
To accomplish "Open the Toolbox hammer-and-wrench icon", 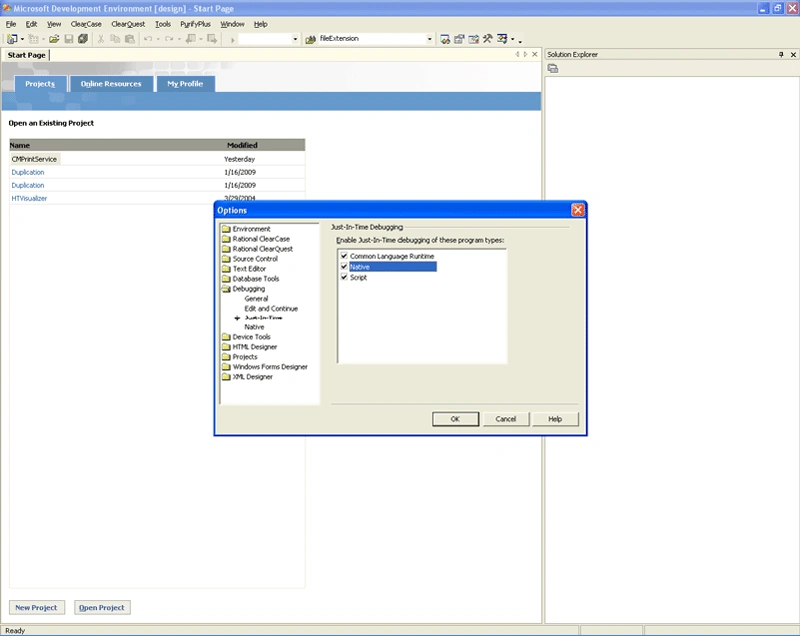I will pos(488,39).
